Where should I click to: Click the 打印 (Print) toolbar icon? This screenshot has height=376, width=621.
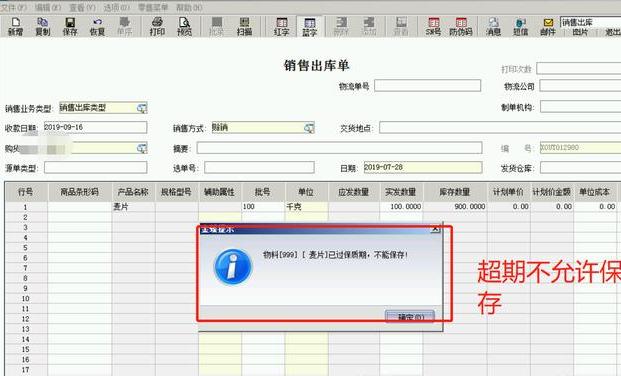pos(157,27)
